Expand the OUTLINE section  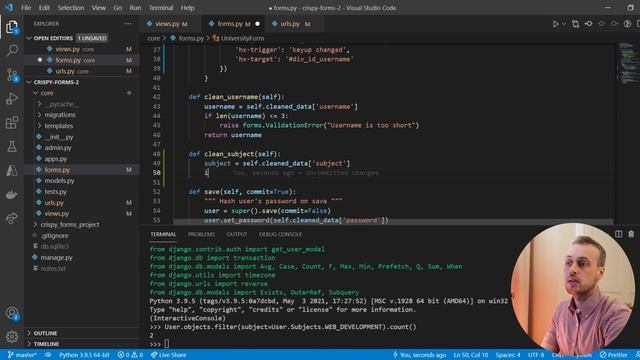(82, 333)
